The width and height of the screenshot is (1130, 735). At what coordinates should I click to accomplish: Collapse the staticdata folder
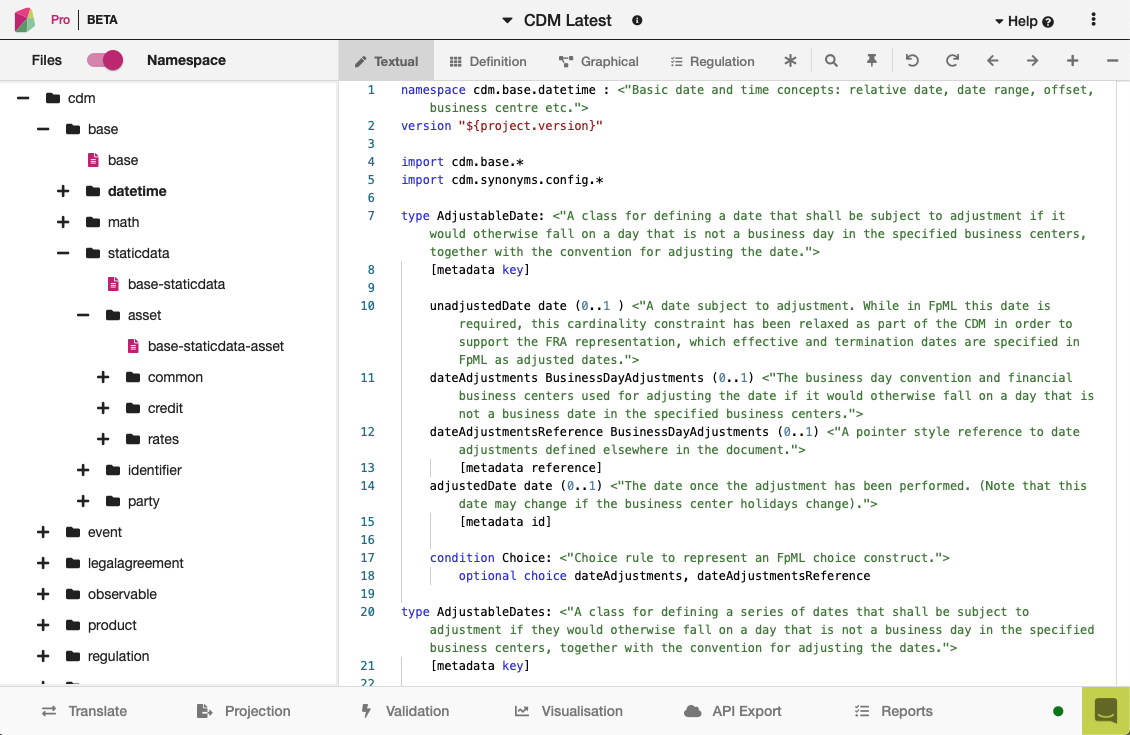pyautogui.click(x=63, y=253)
